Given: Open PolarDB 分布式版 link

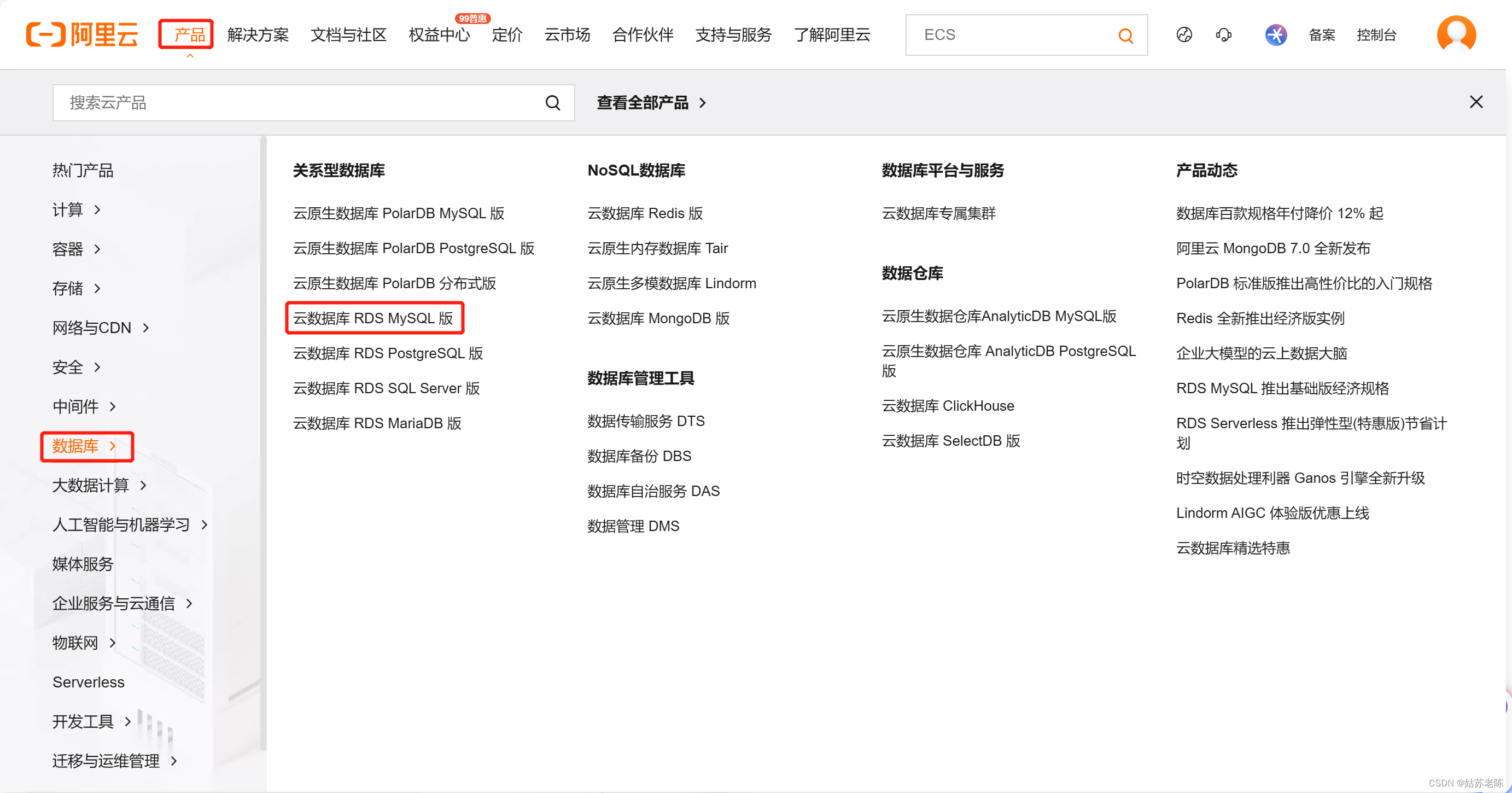Looking at the screenshot, I should pyautogui.click(x=394, y=283).
